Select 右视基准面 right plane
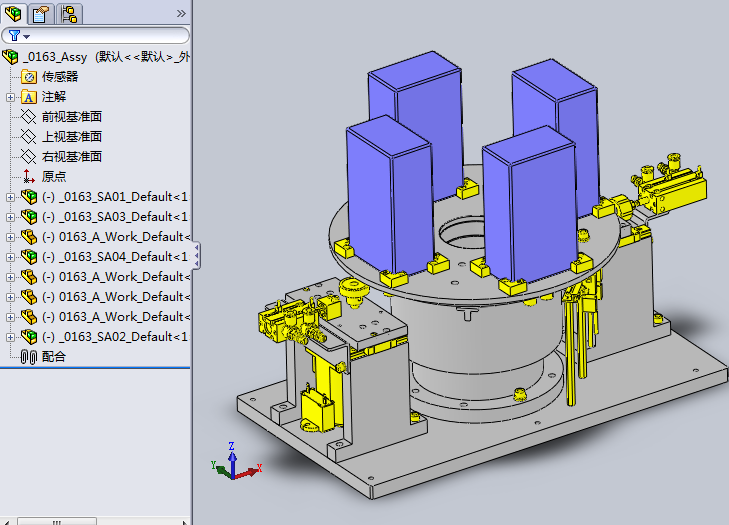 pyautogui.click(x=72, y=157)
